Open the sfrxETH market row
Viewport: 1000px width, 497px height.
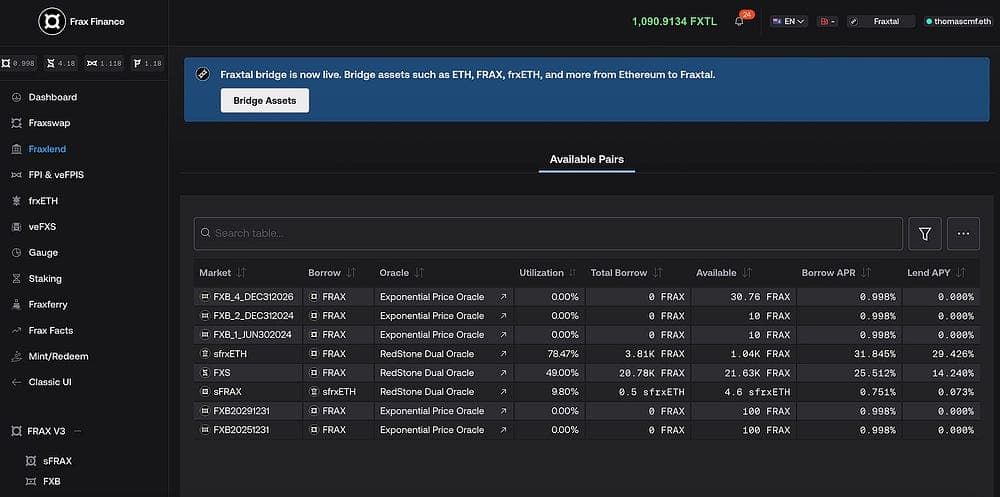click(x=587, y=354)
